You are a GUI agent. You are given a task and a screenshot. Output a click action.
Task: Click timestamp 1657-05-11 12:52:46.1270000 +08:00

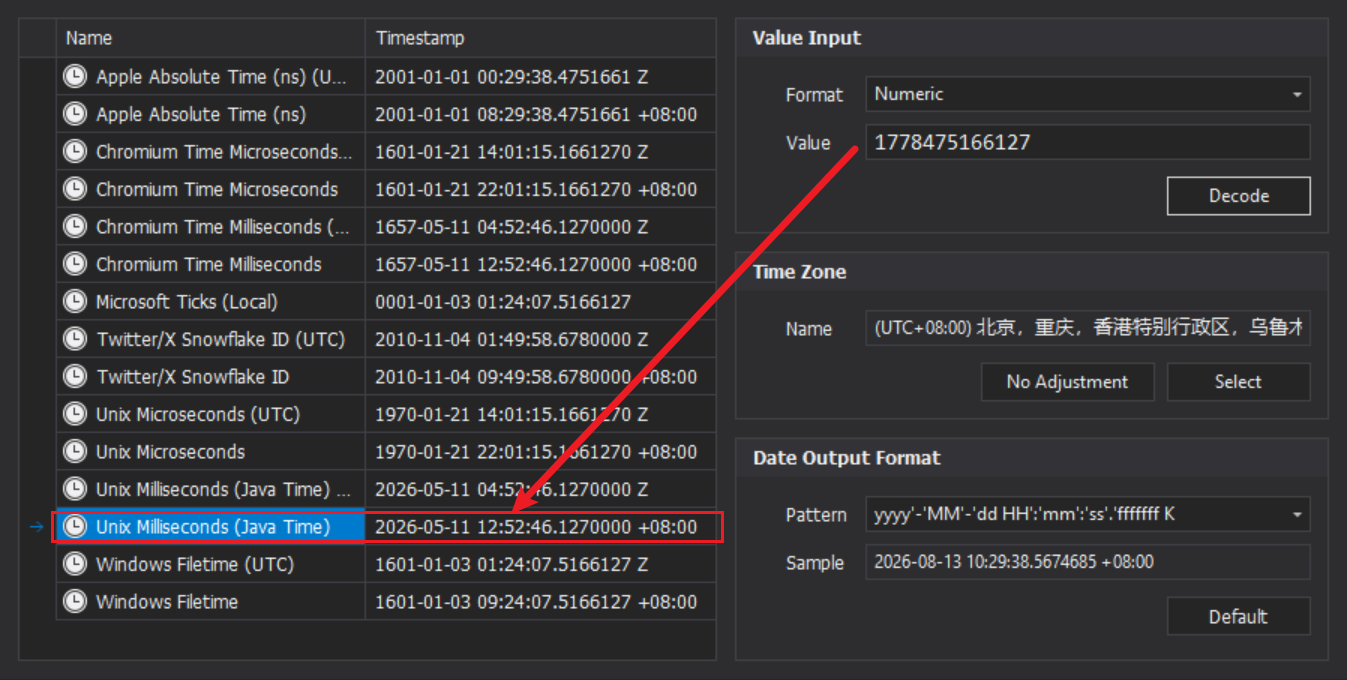click(536, 264)
